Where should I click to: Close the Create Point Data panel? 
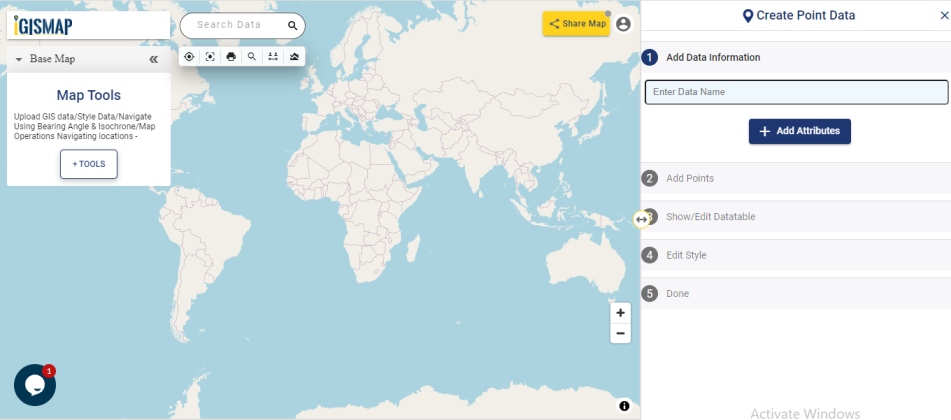[x=944, y=16]
